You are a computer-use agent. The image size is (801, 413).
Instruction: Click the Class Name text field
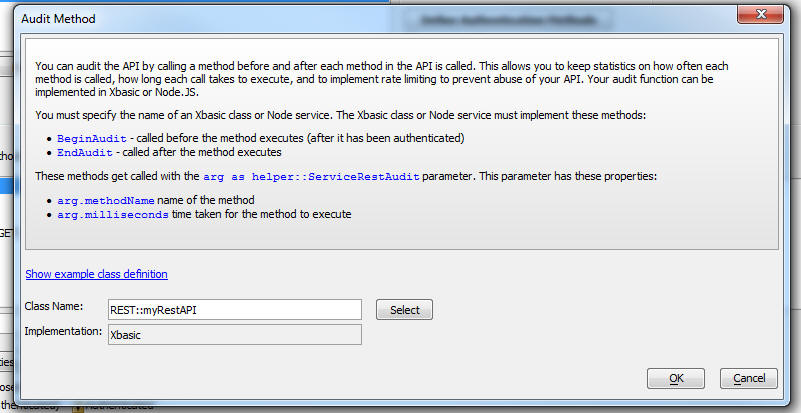coord(235,310)
